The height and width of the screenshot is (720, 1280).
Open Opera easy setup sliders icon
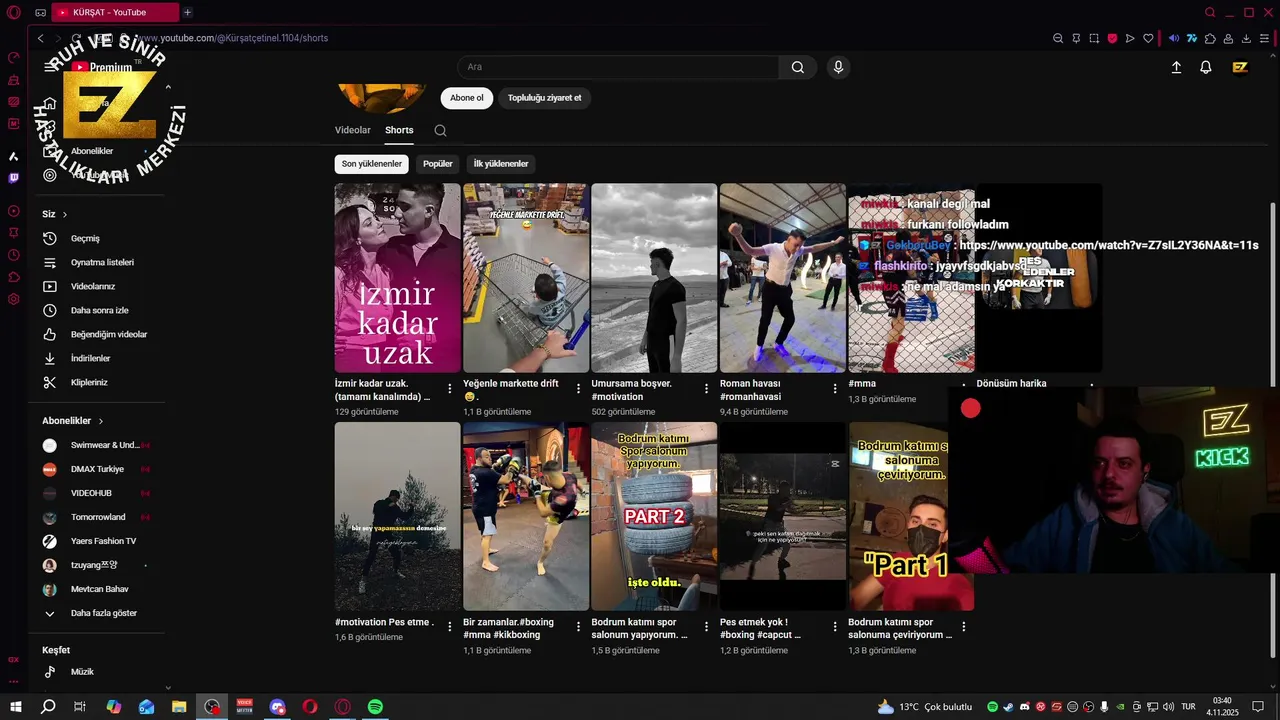(x=1264, y=38)
